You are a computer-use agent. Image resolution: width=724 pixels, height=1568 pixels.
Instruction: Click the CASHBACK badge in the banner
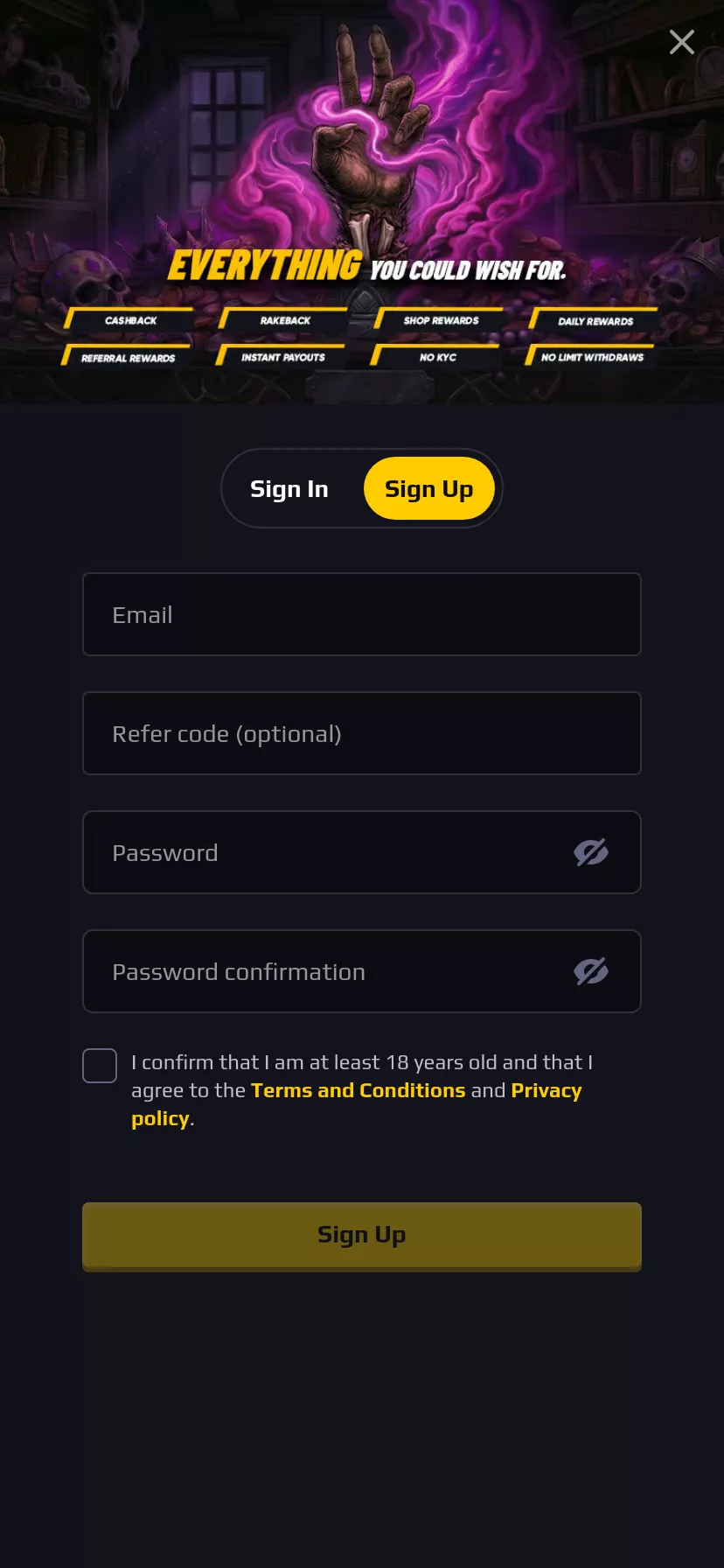[129, 319]
